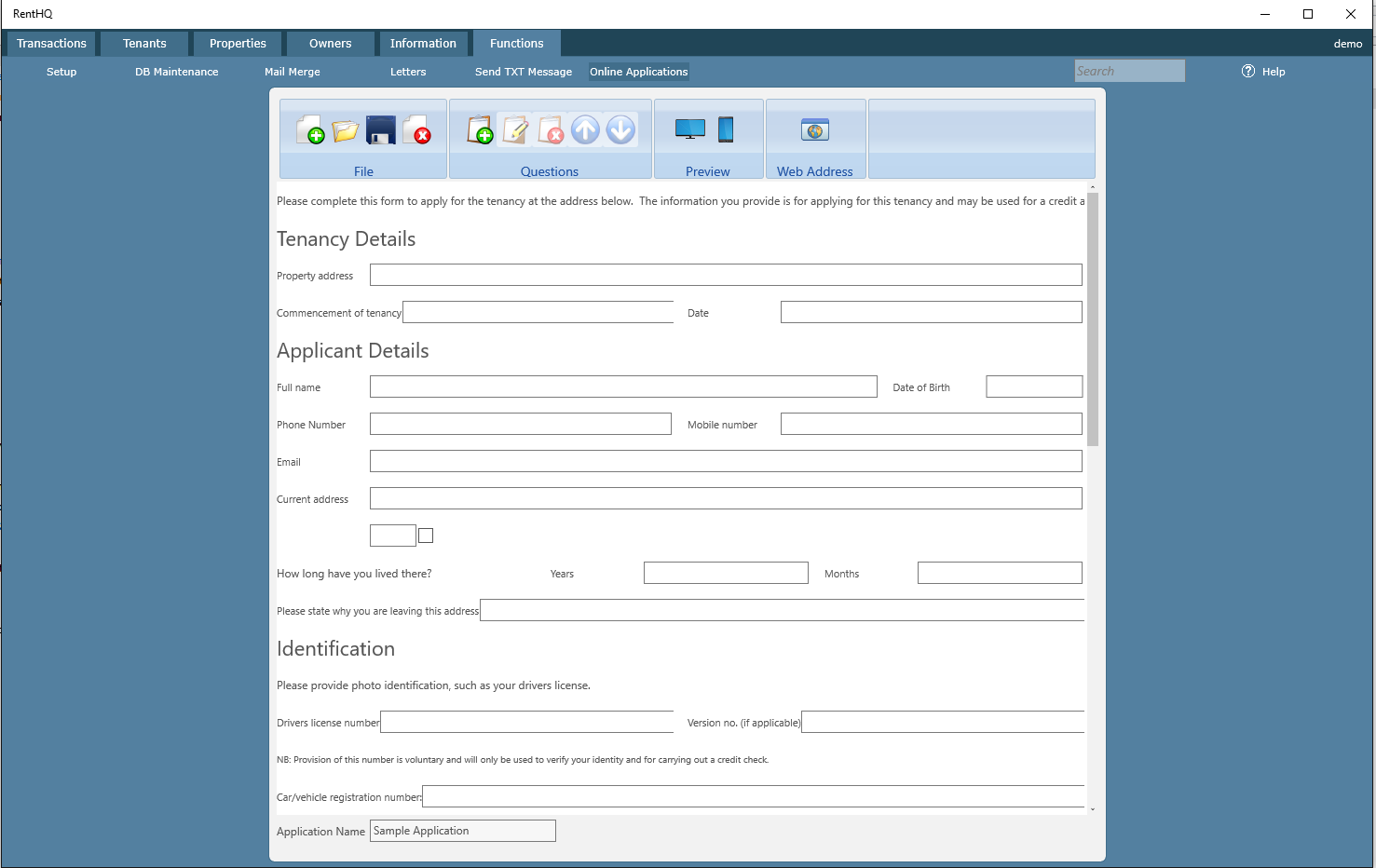The height and width of the screenshot is (868, 1376).
Task: Focus the reason for leaving address field
Action: point(782,610)
